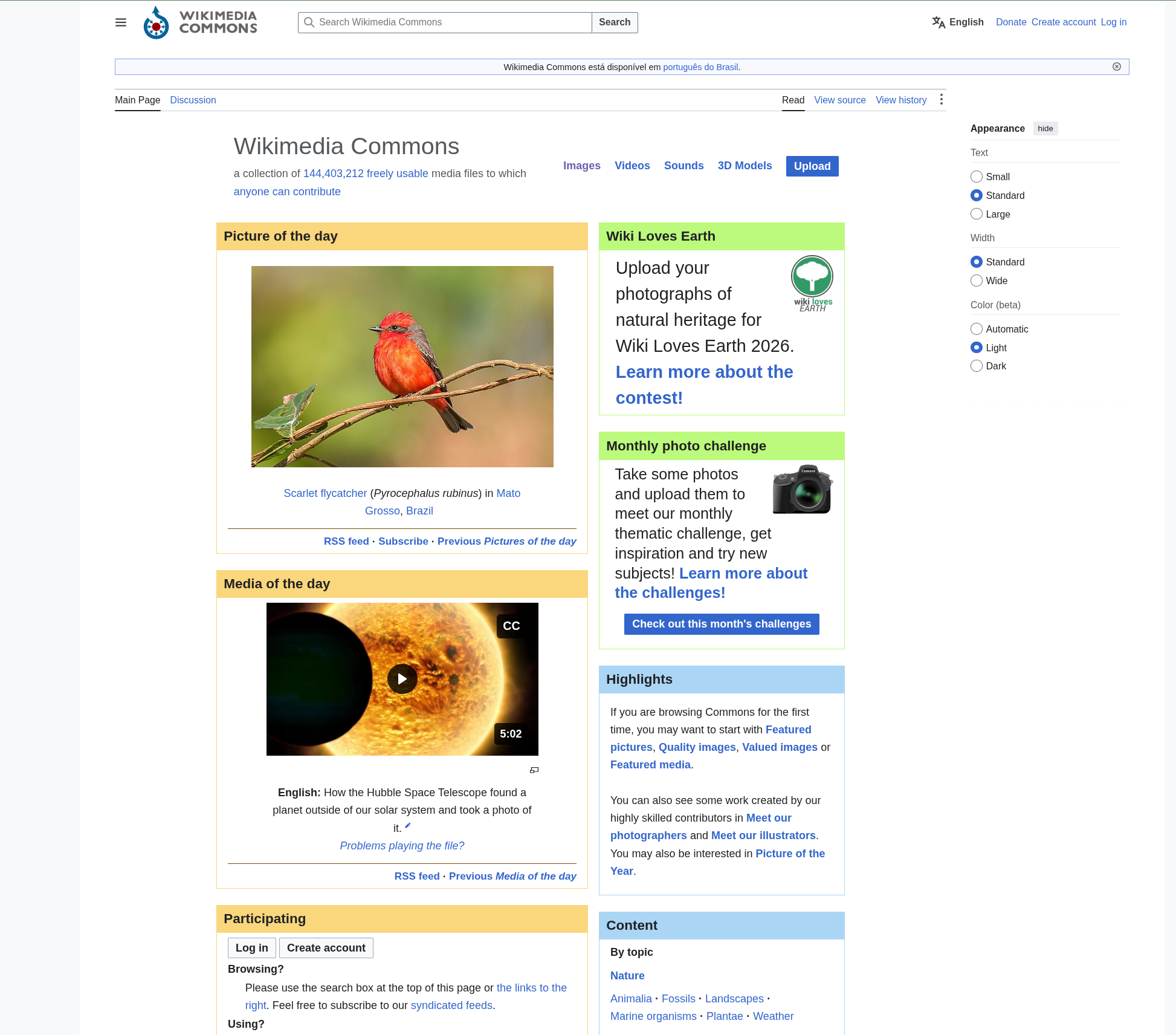Click the Wiki Loves Earth tree logo
This screenshot has width=1176, height=1035.
812,284
